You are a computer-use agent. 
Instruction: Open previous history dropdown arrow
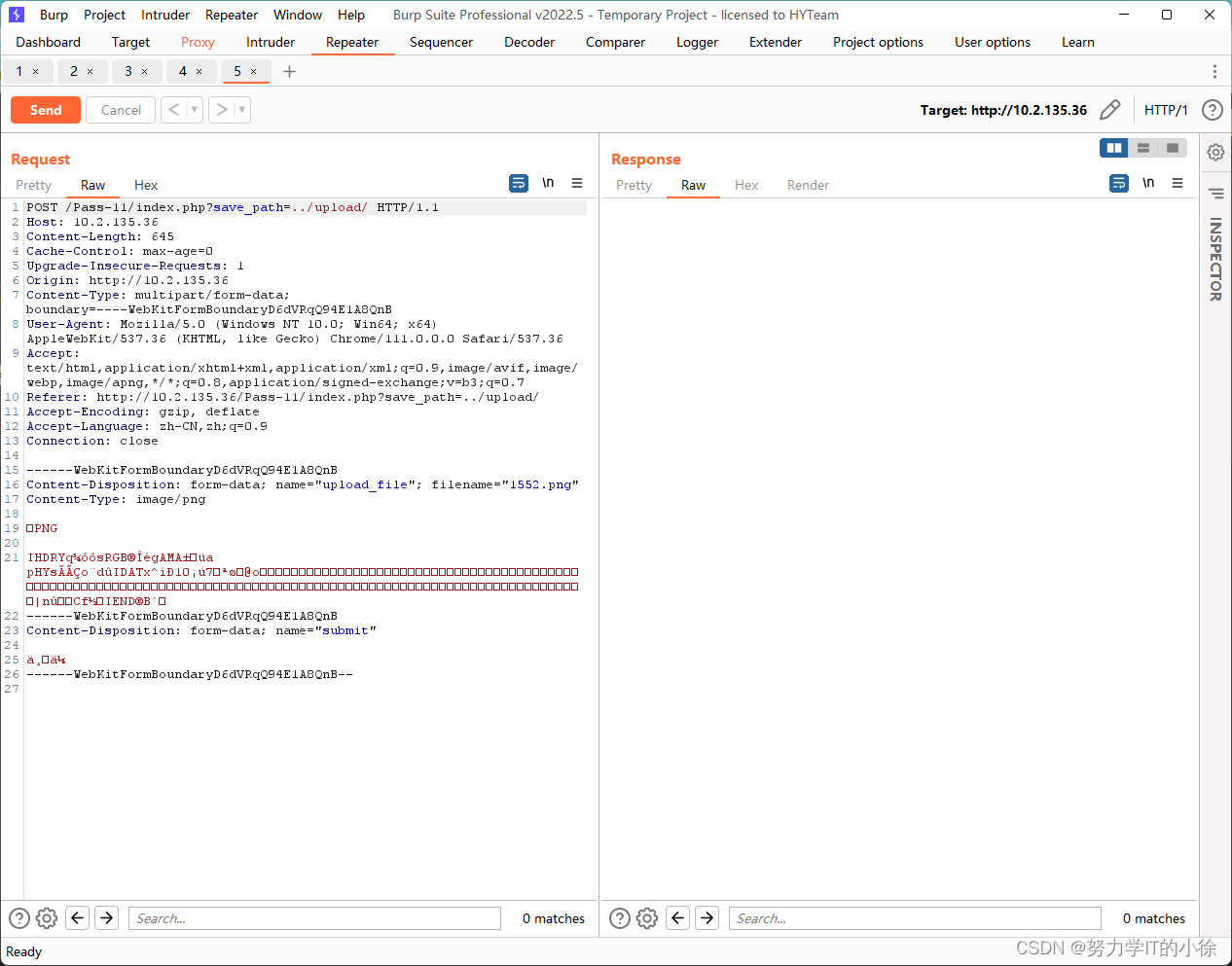tap(195, 110)
